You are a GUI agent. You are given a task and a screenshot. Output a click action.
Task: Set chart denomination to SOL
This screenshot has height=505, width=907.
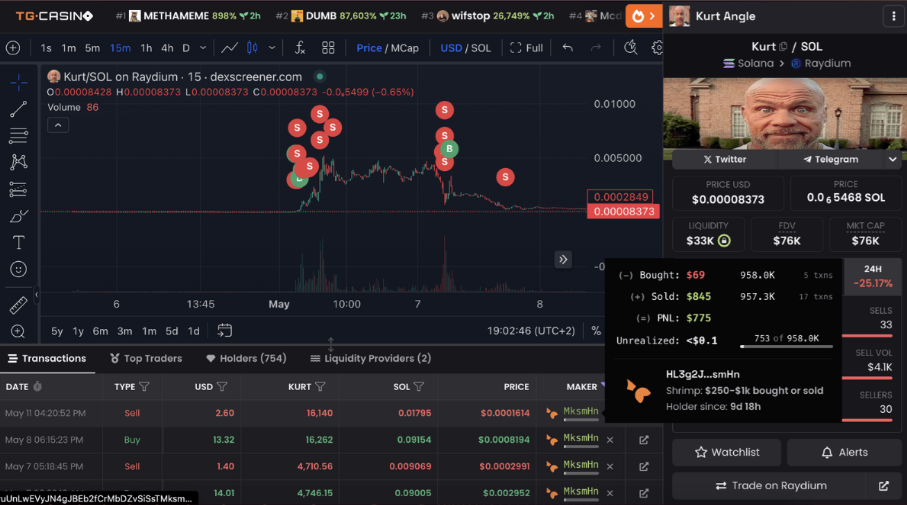[x=481, y=48]
